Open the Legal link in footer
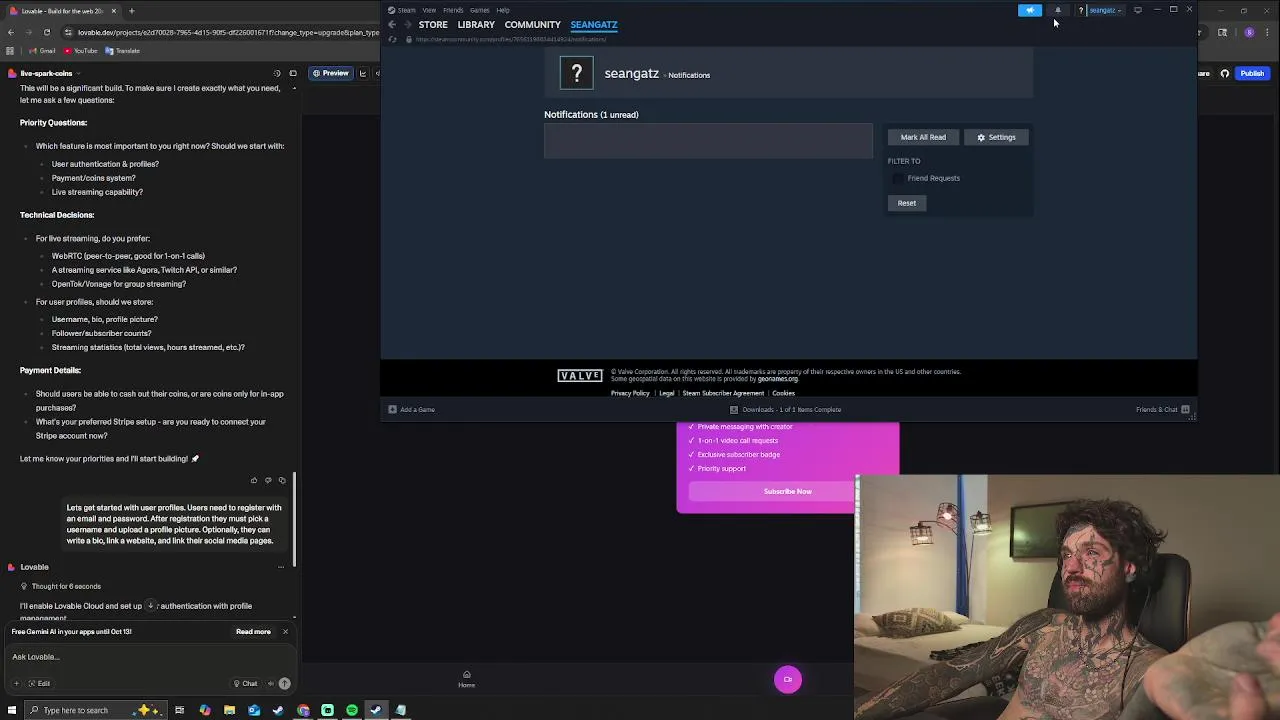This screenshot has width=1280, height=720. (x=666, y=393)
